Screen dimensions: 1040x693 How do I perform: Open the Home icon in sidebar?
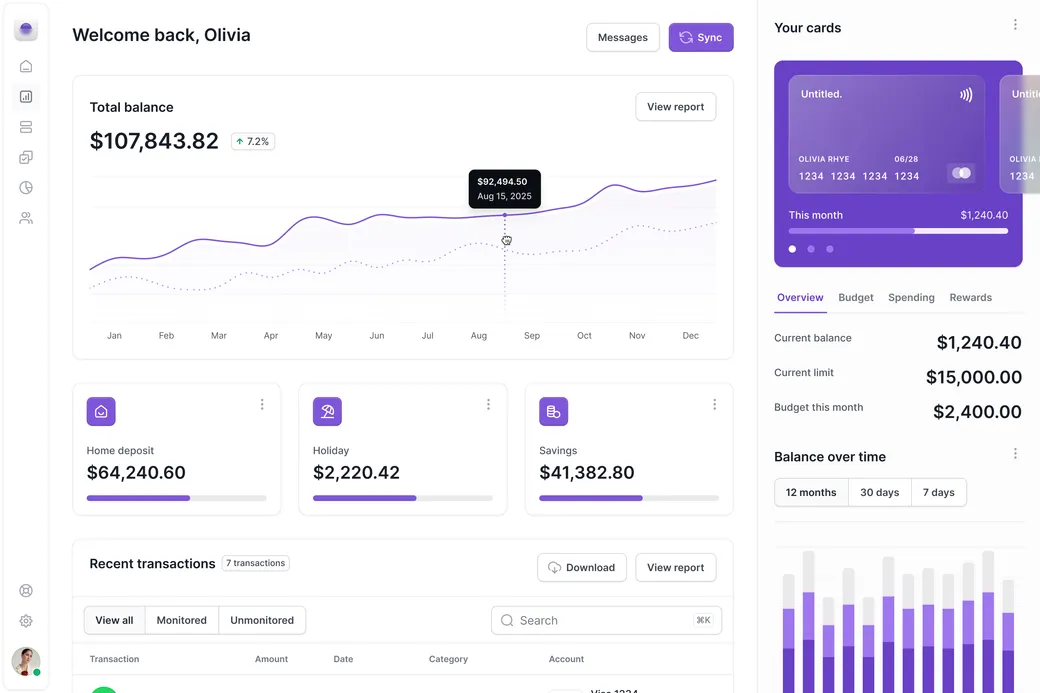26,66
